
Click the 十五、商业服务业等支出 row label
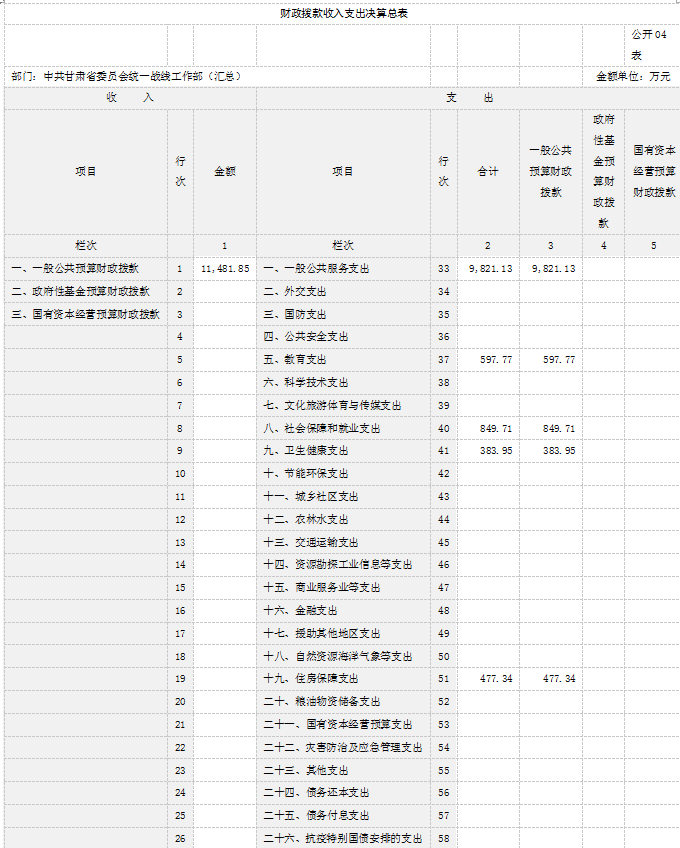tap(321, 587)
